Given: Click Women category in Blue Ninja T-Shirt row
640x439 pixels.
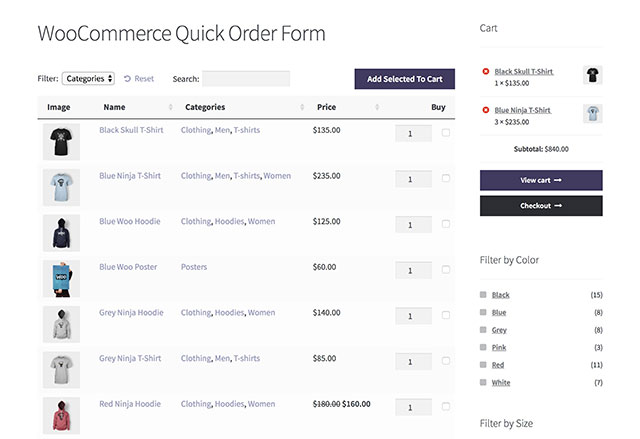Looking at the screenshot, I should point(277,176).
